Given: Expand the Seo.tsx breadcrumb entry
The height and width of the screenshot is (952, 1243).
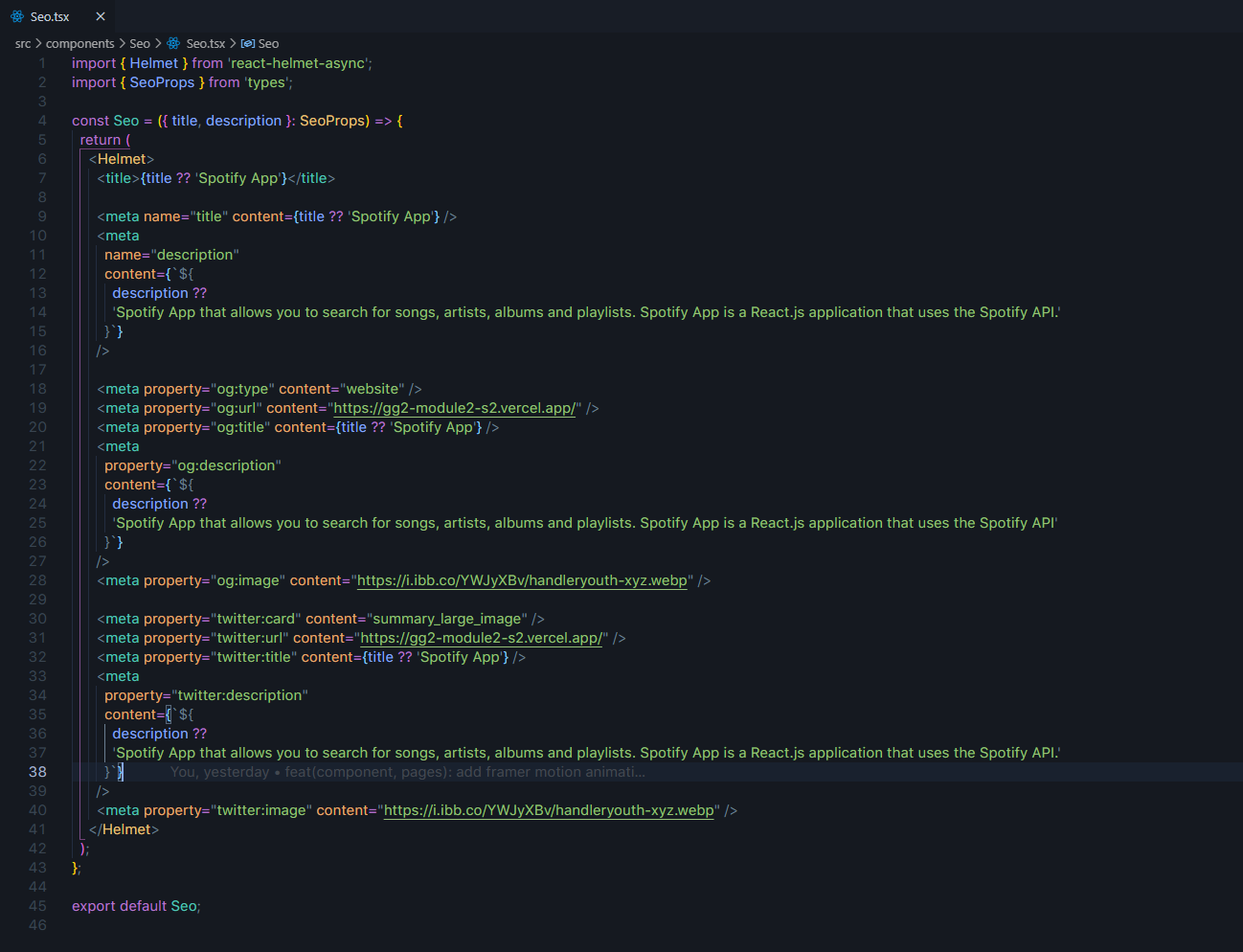Looking at the screenshot, I should [206, 43].
